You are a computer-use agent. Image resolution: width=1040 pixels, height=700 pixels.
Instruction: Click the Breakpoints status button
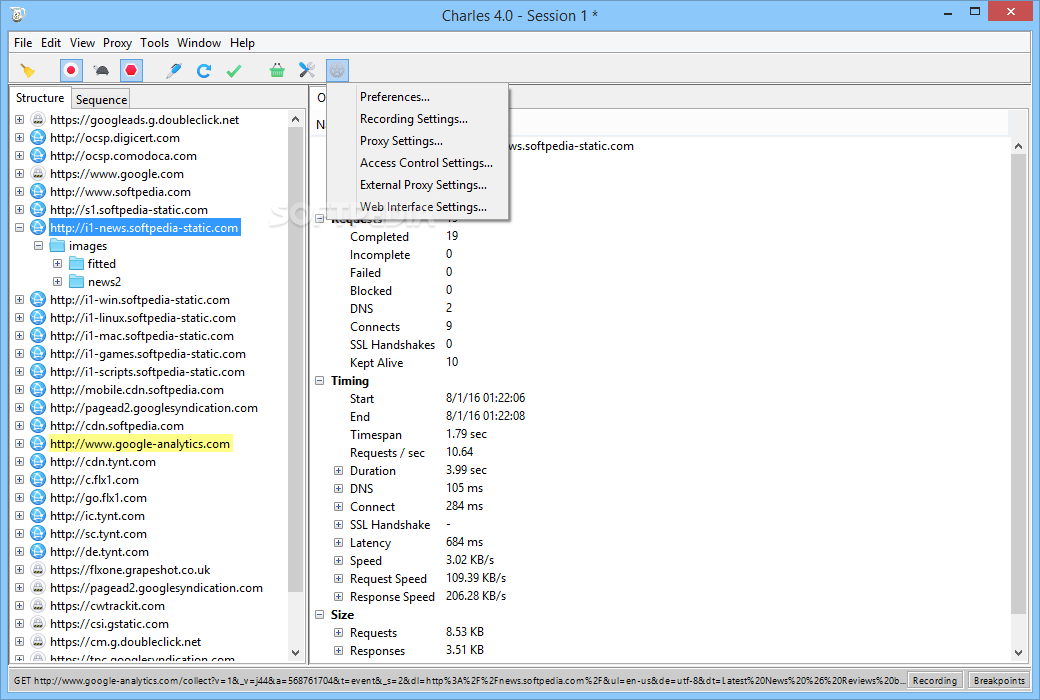pos(999,680)
